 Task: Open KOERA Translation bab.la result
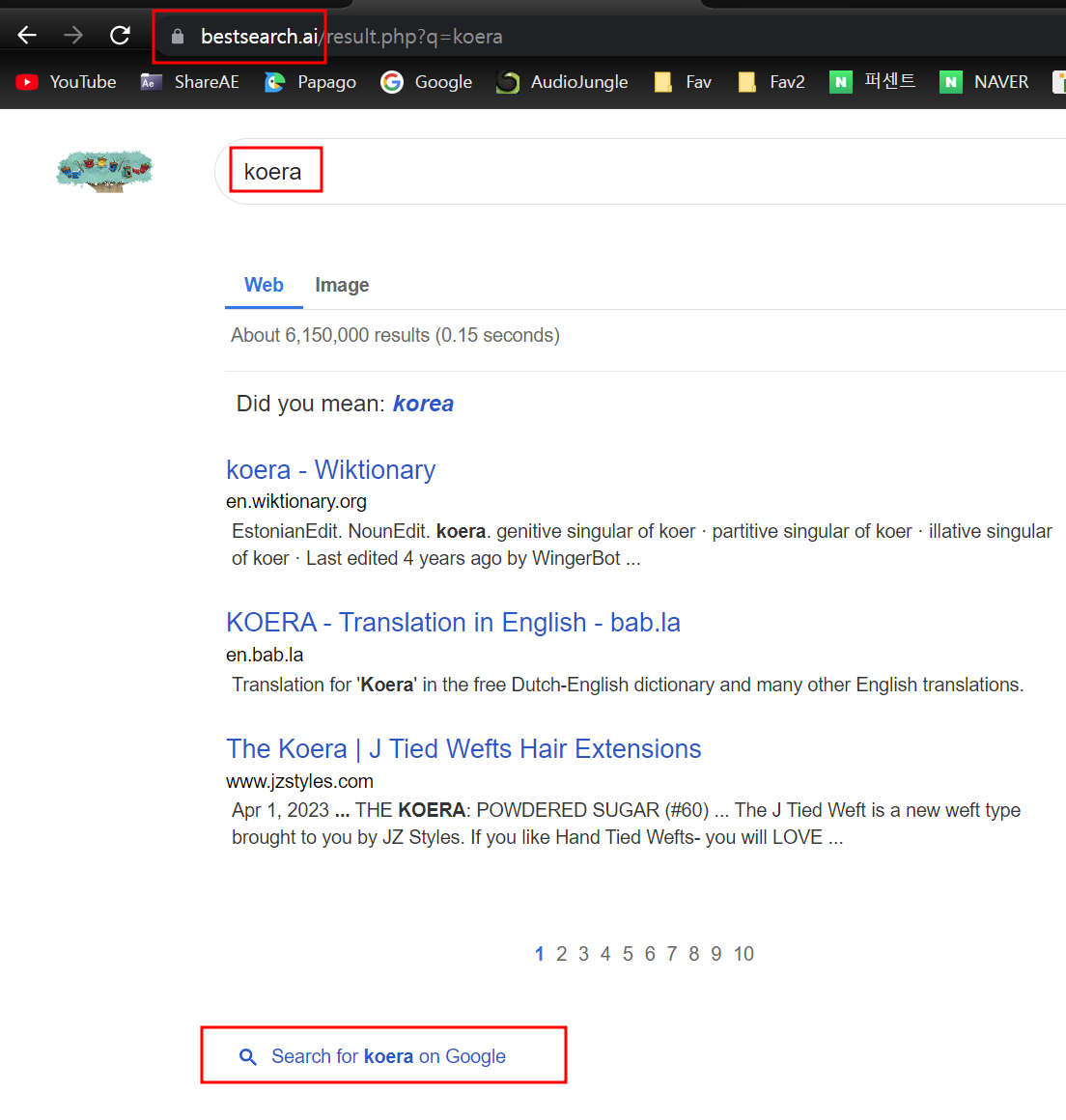[x=453, y=623]
